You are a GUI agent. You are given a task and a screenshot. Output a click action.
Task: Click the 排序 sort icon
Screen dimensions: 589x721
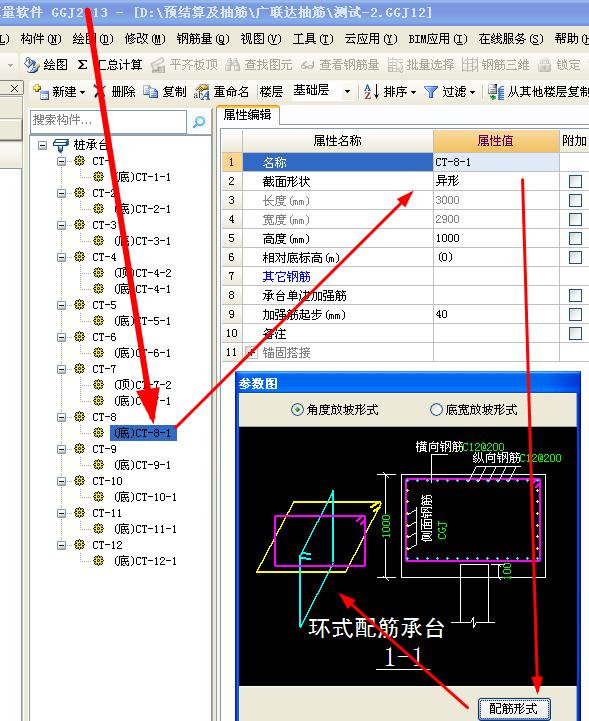tap(372, 92)
